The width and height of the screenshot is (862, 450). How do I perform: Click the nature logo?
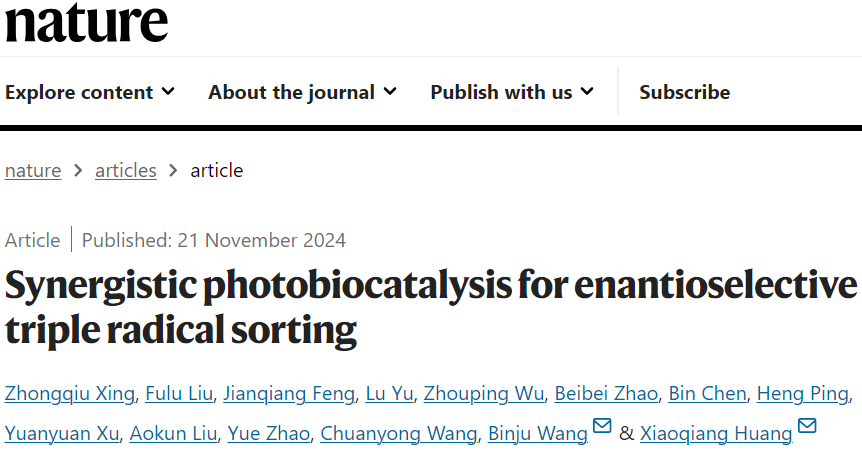click(86, 21)
